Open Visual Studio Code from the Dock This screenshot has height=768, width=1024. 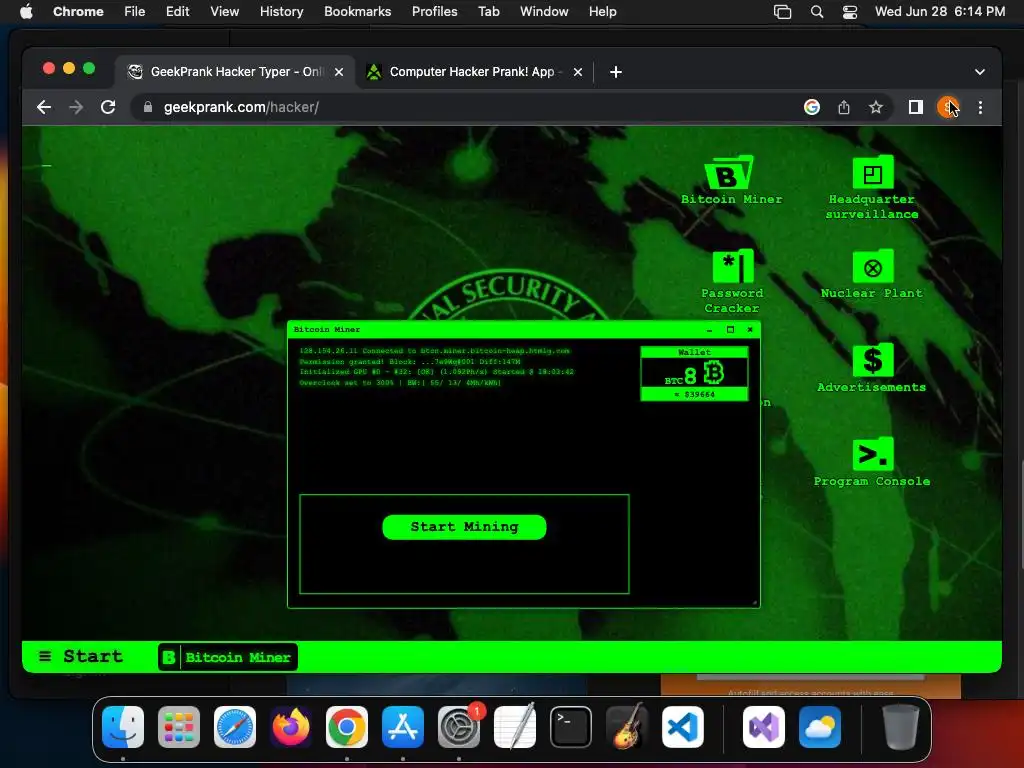coord(682,727)
